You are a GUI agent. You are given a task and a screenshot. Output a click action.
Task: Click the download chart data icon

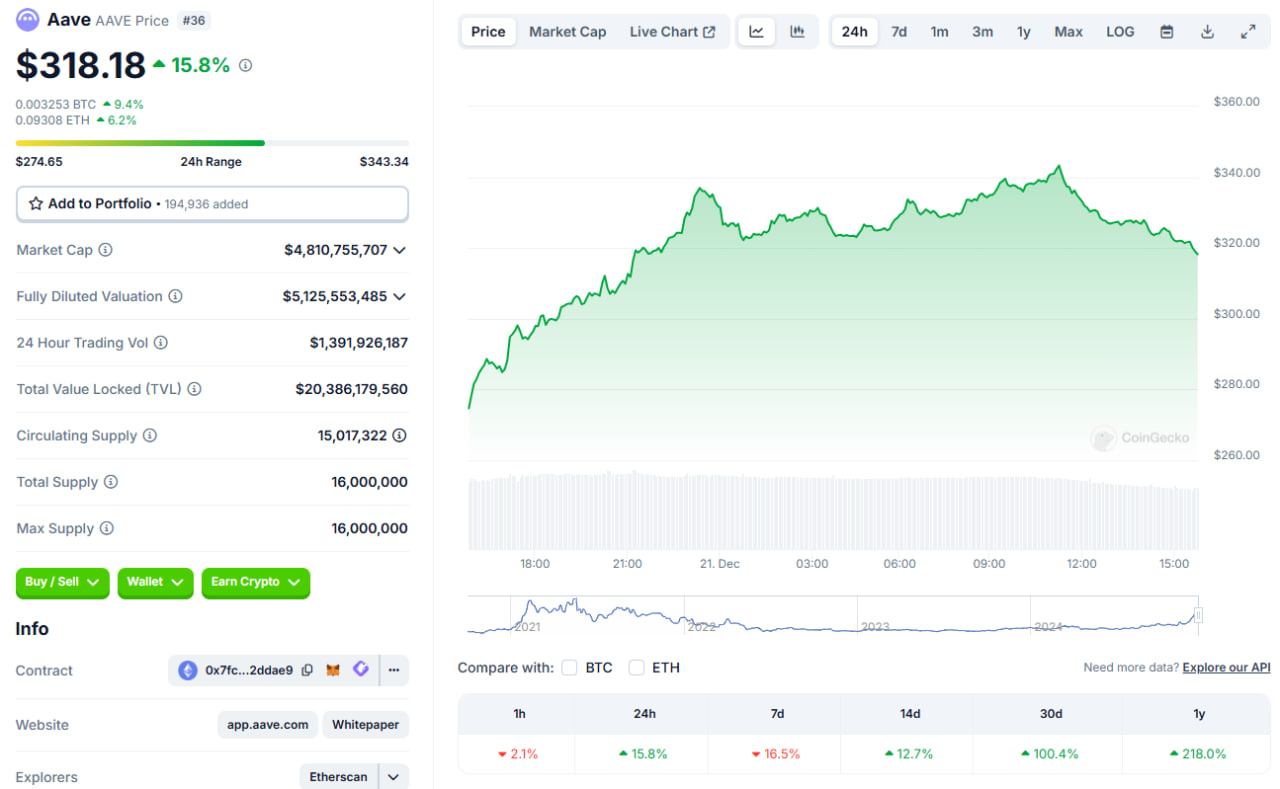click(x=1207, y=32)
